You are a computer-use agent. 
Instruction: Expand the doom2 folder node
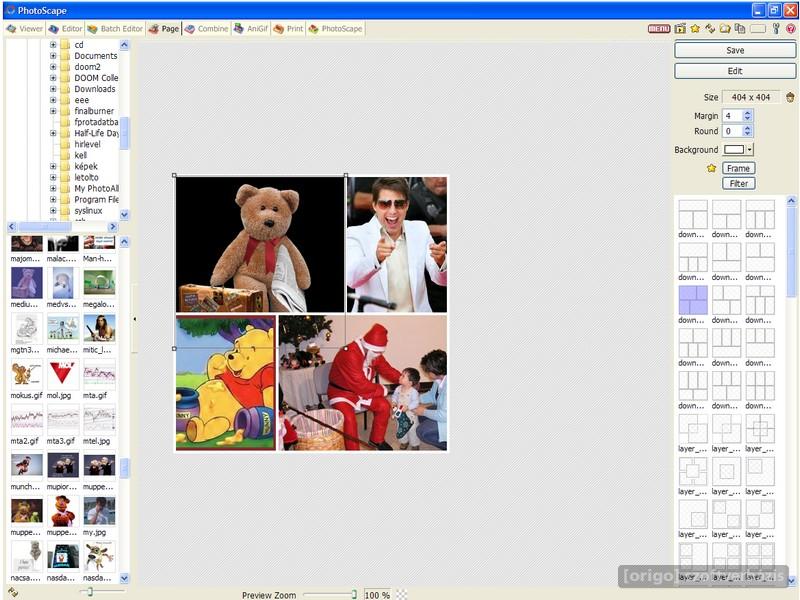tap(53, 67)
